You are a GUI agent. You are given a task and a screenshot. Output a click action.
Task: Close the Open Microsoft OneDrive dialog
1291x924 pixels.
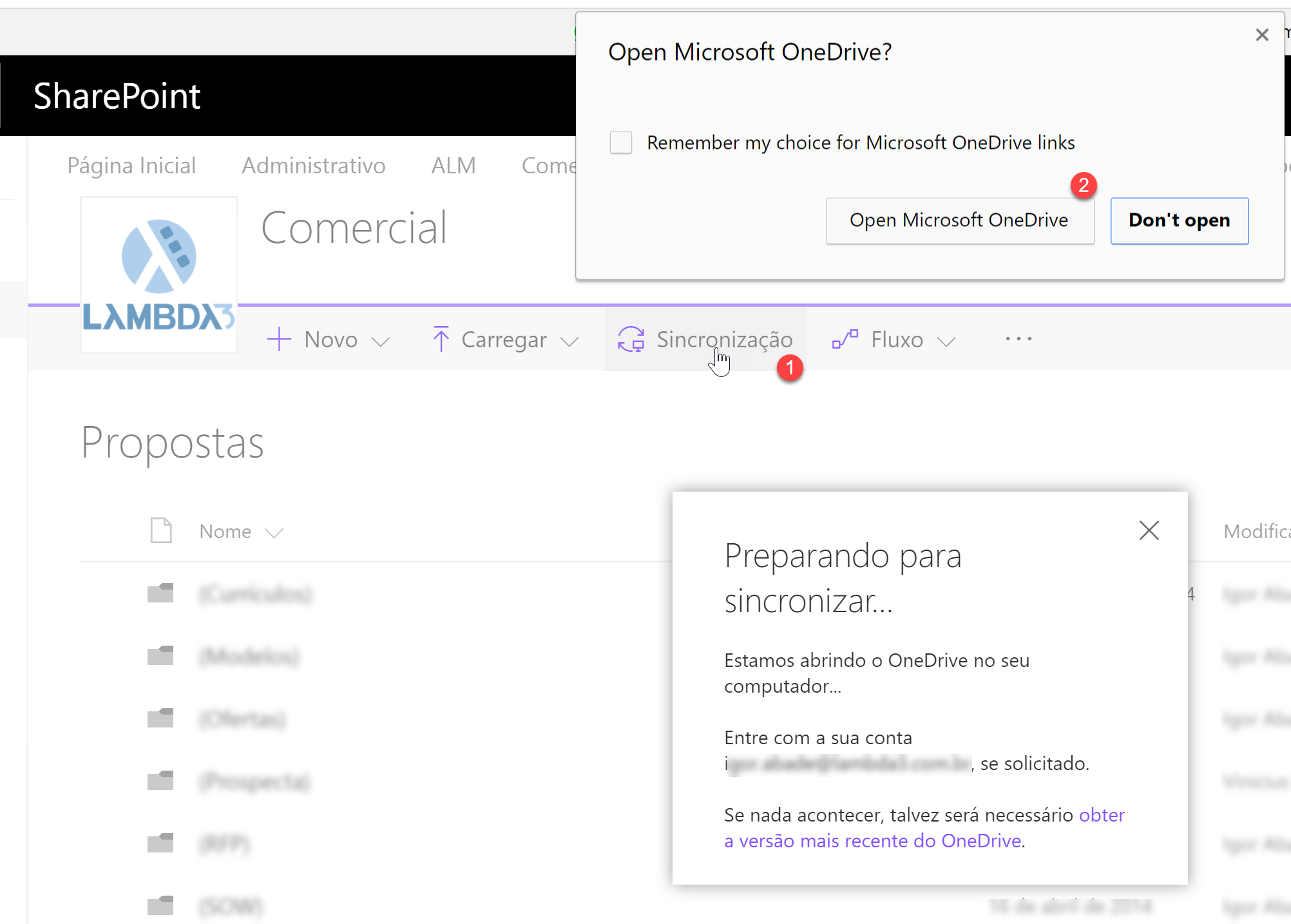1262,35
